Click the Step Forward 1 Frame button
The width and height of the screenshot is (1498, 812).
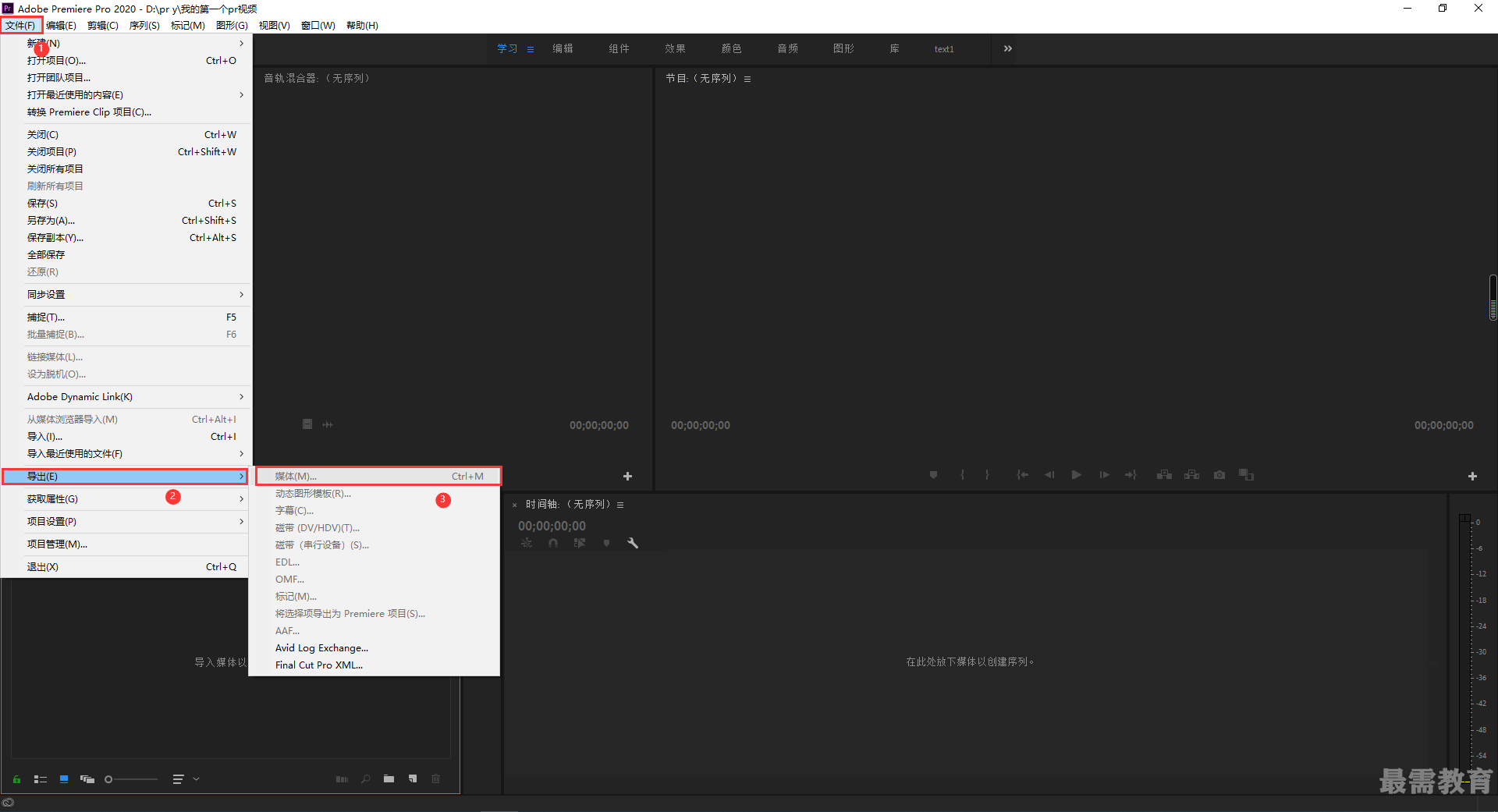point(1104,475)
